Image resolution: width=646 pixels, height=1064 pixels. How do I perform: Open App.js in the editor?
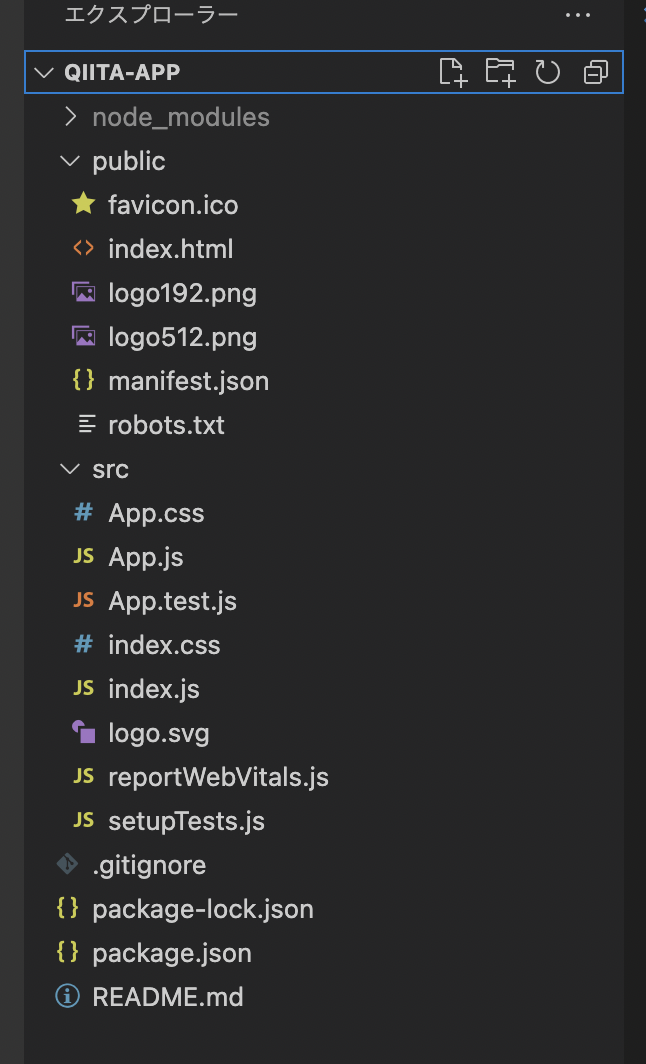pos(146,557)
